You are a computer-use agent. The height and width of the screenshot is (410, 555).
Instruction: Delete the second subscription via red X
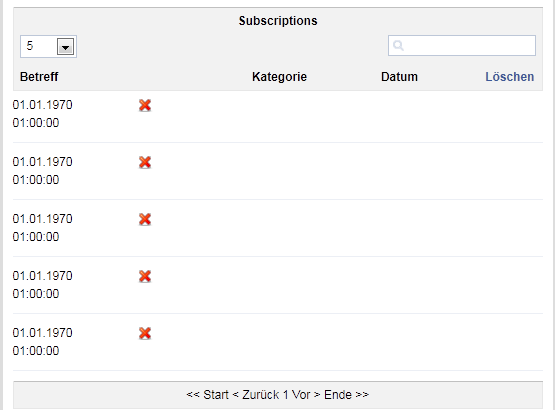(145, 162)
